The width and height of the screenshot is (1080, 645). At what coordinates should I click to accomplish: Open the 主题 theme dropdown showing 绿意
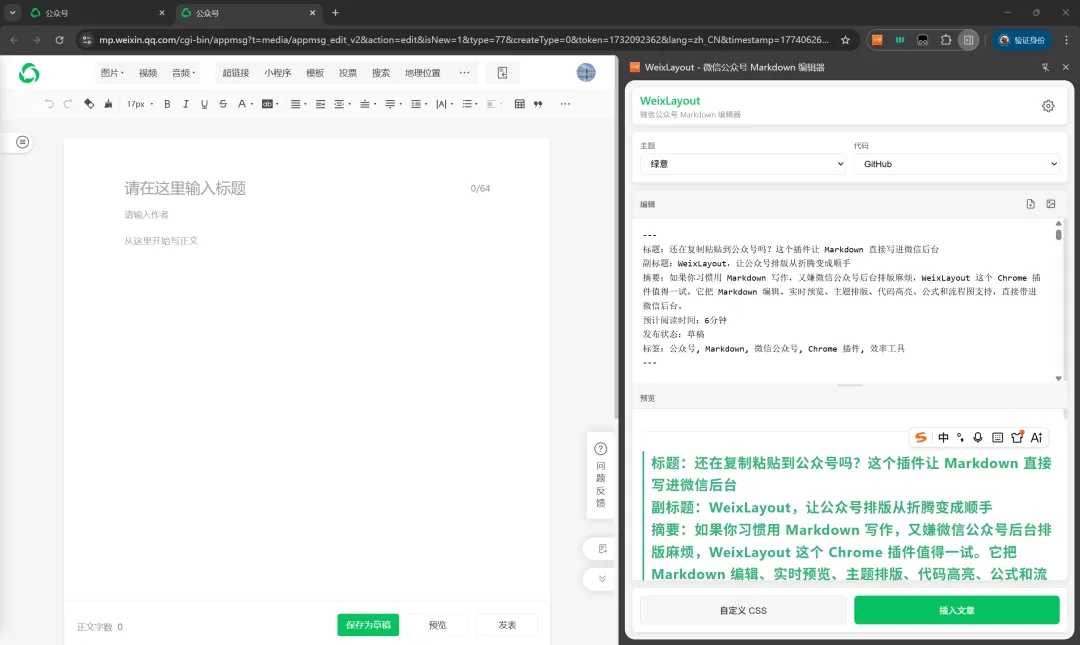tap(743, 164)
